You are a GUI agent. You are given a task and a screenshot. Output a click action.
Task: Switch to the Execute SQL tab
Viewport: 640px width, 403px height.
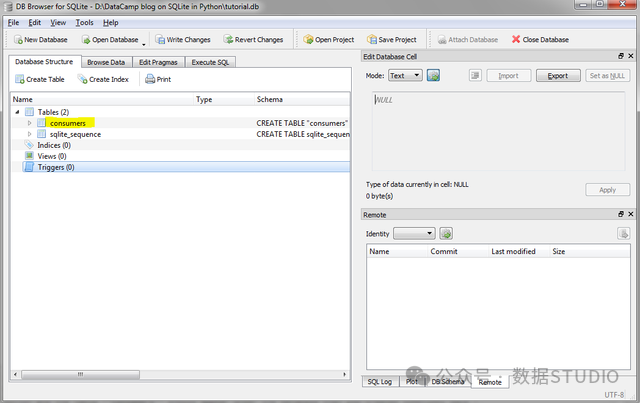coord(210,62)
